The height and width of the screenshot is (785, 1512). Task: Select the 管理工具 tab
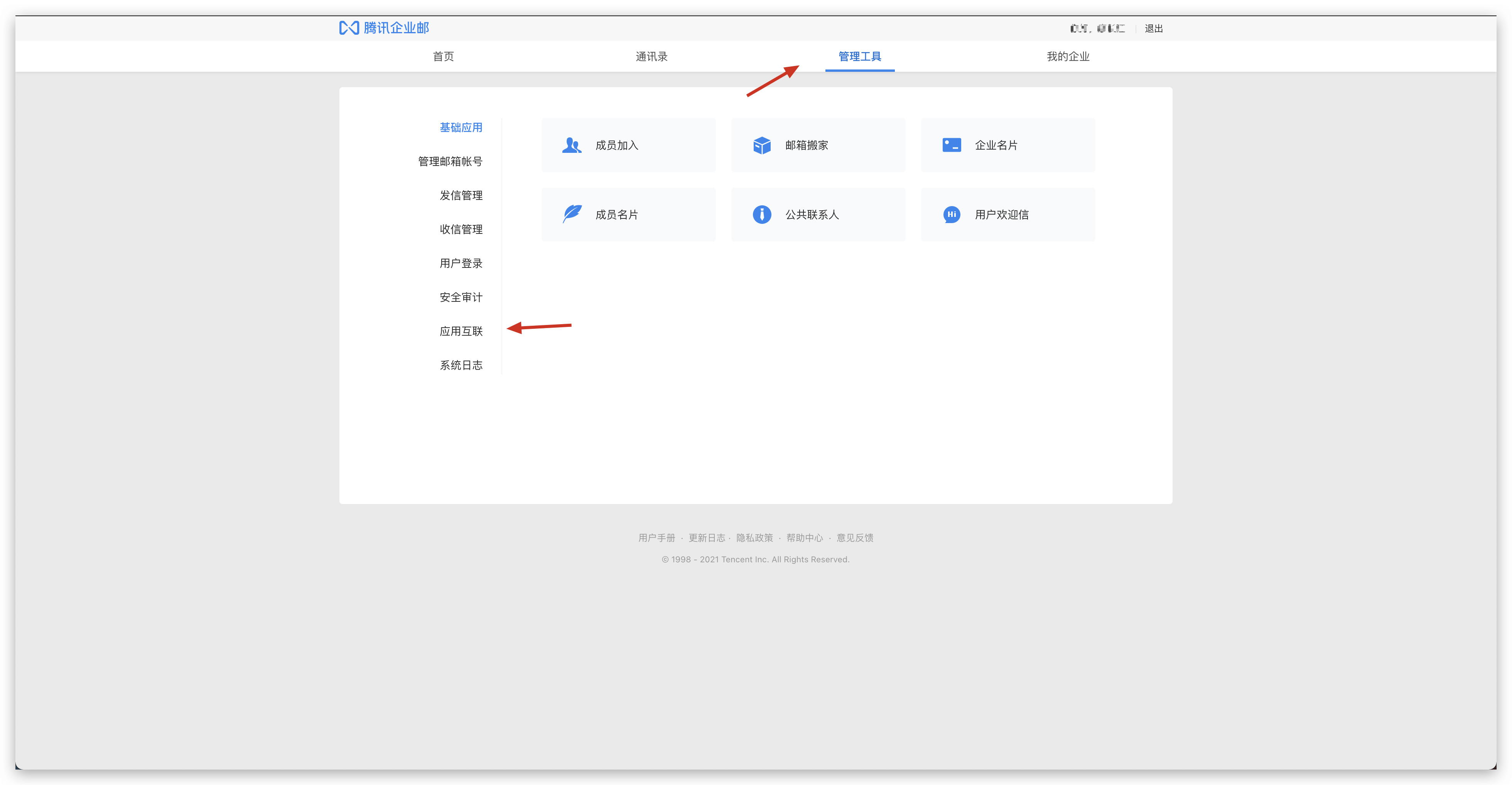click(x=859, y=56)
